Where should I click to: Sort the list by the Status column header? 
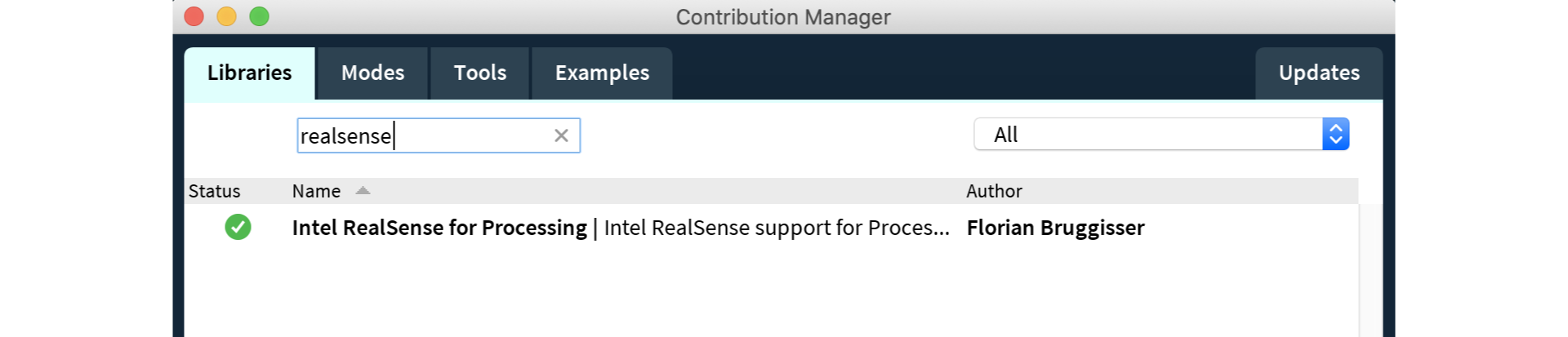click(215, 191)
